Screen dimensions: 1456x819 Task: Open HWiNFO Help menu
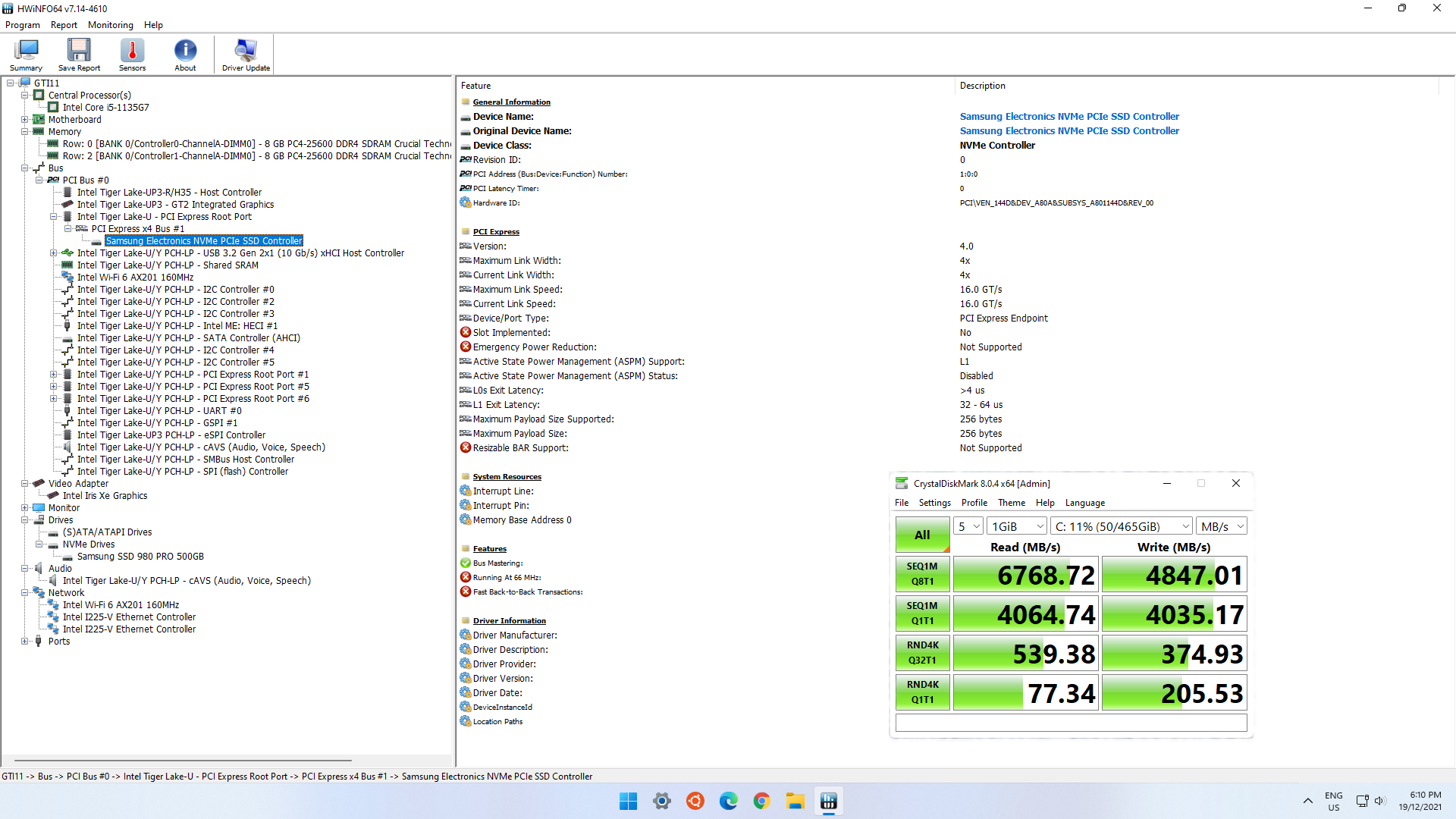(153, 25)
